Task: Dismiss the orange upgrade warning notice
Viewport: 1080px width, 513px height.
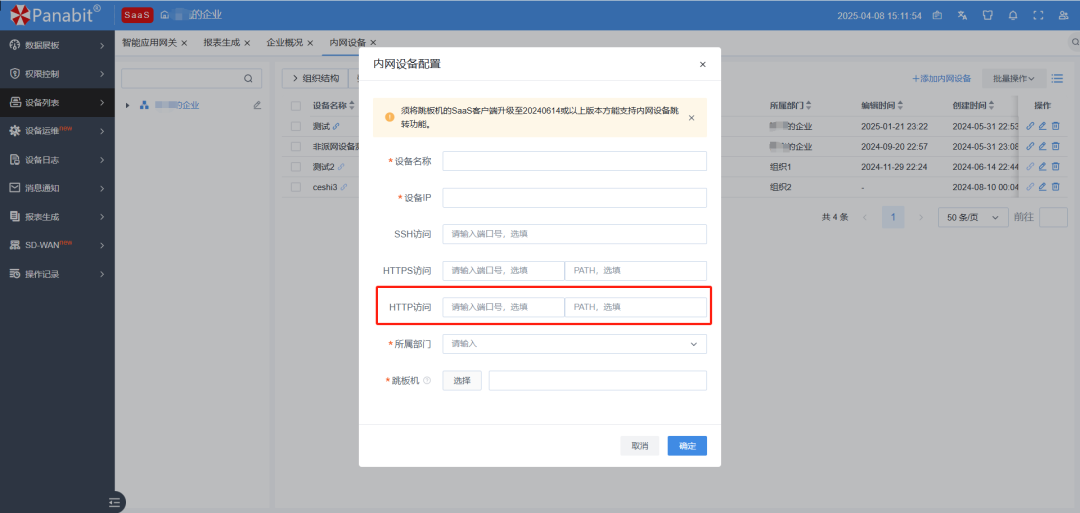Action: point(692,118)
